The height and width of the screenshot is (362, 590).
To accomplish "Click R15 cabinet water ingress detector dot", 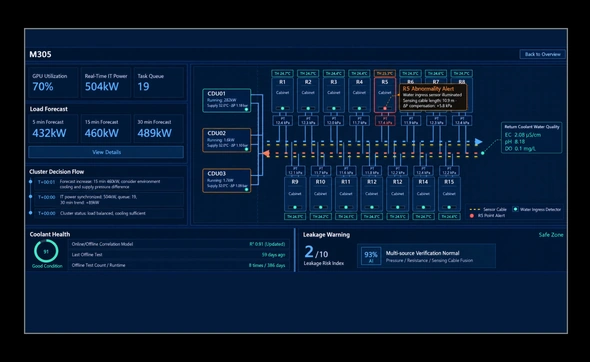I will pos(449,207).
